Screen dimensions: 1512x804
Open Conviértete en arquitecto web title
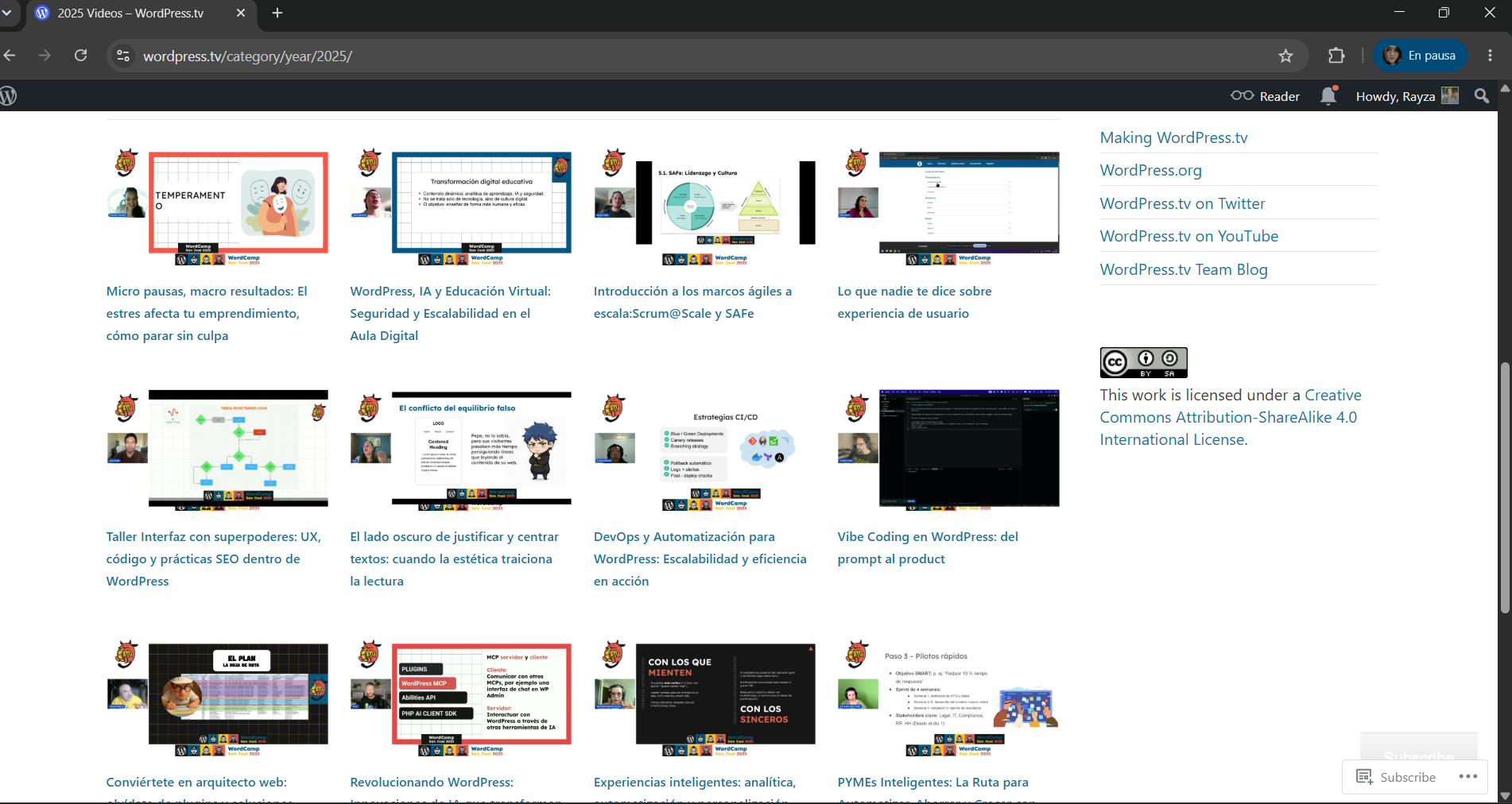[x=200, y=788]
